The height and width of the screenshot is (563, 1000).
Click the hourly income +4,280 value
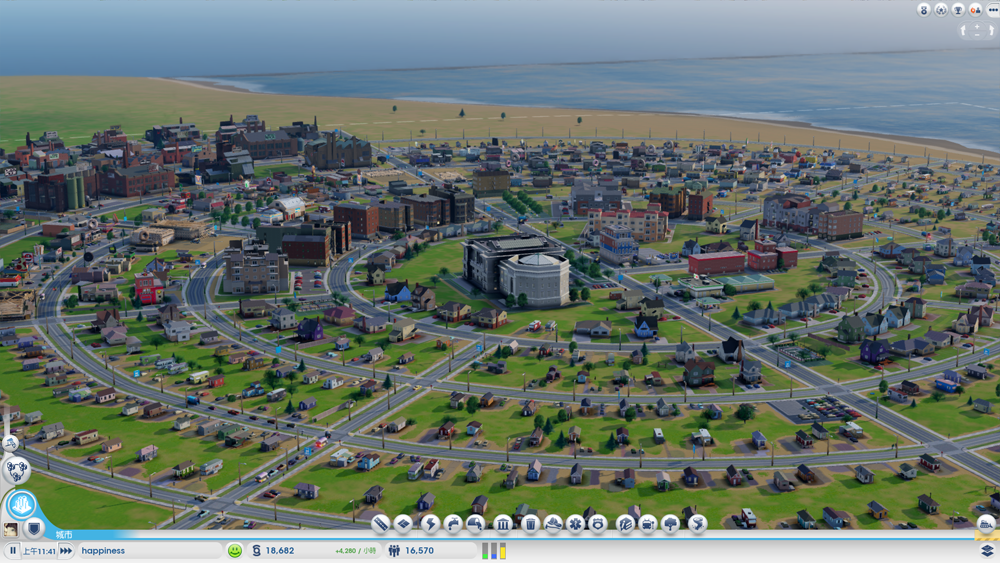(x=355, y=551)
